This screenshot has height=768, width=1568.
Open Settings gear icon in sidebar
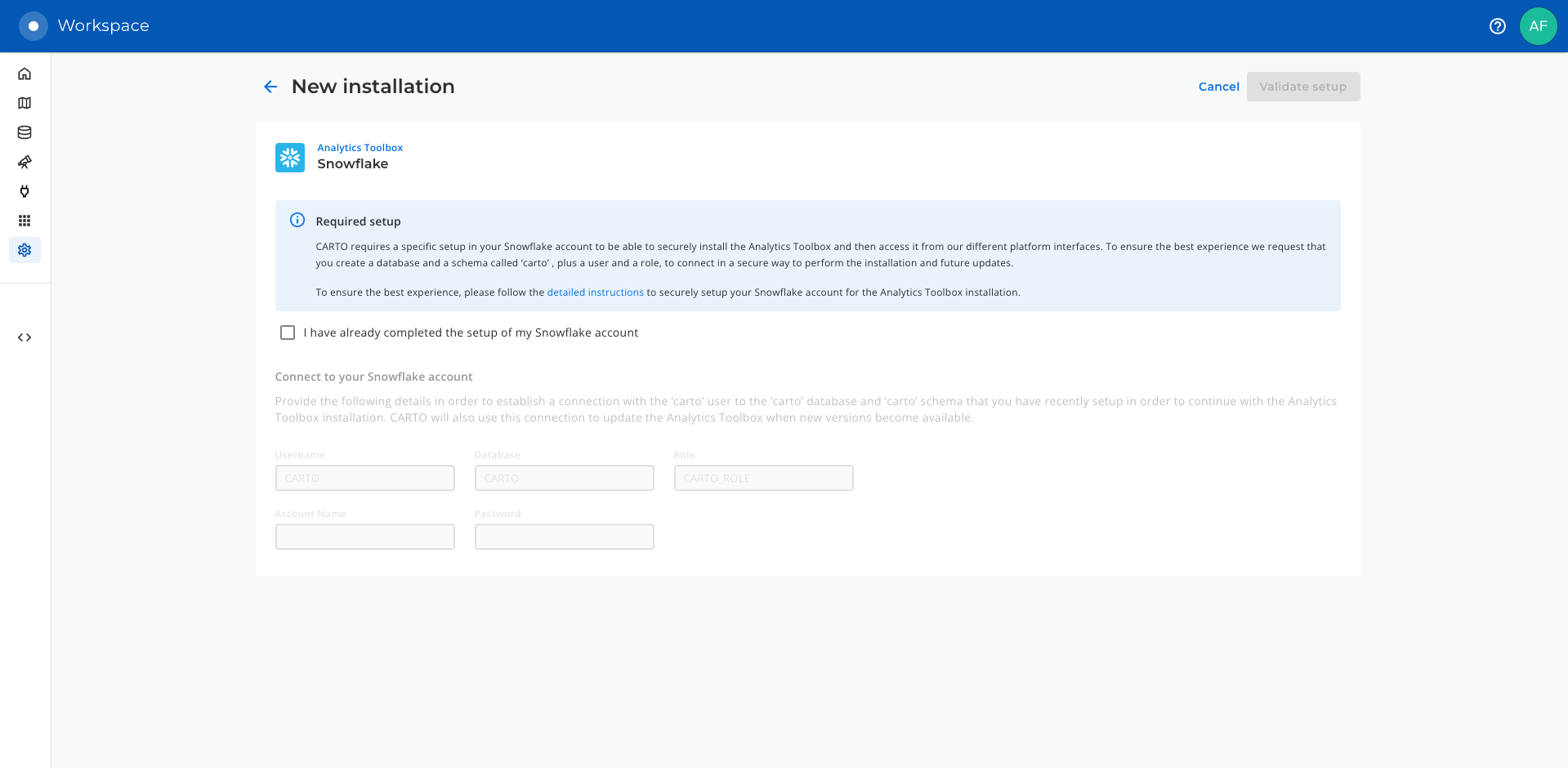[25, 250]
